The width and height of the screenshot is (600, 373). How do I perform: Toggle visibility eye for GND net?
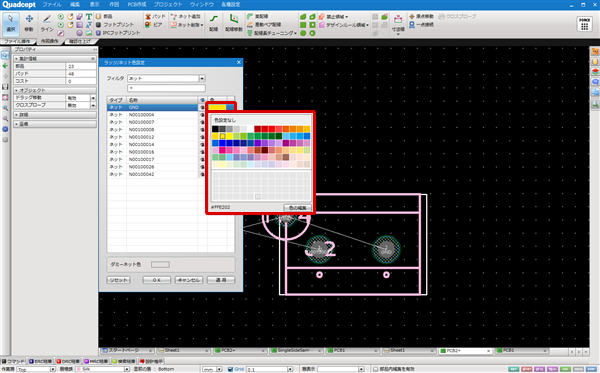click(202, 108)
